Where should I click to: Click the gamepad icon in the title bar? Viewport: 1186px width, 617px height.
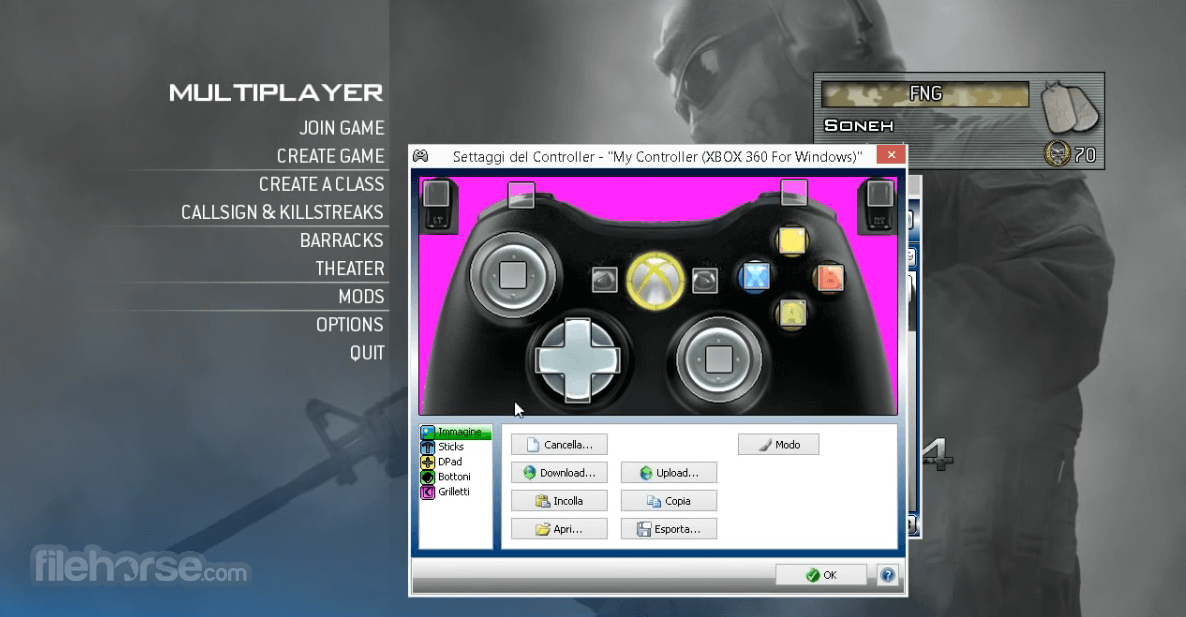click(421, 156)
